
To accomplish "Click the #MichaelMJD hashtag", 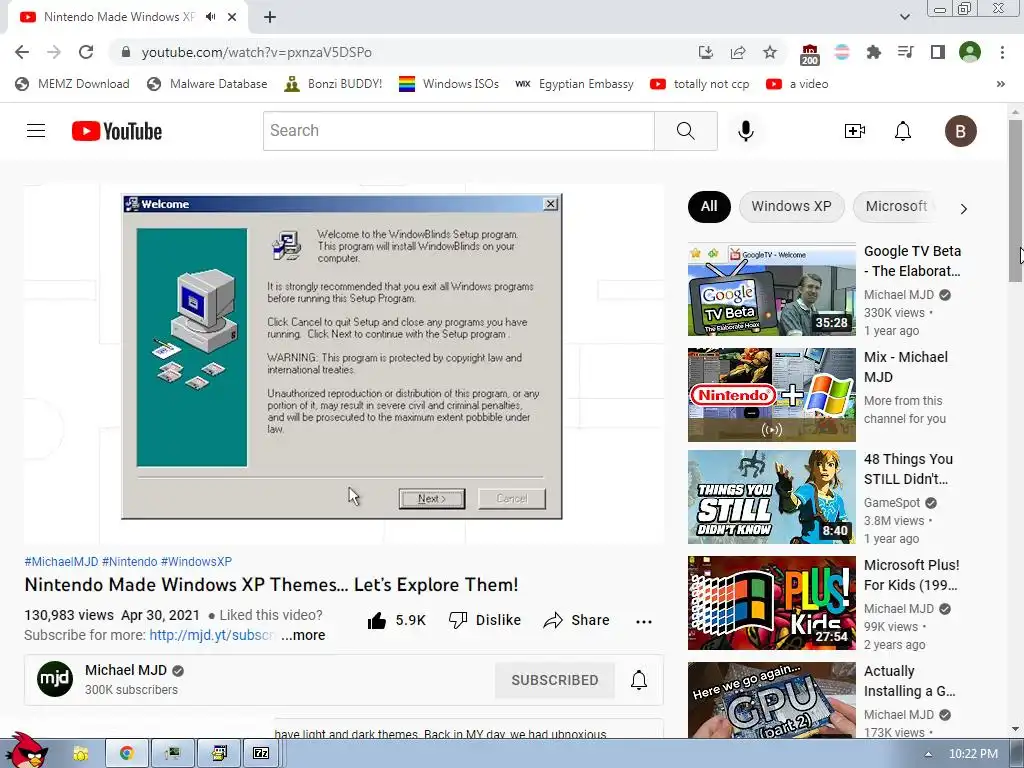I will (x=61, y=562).
